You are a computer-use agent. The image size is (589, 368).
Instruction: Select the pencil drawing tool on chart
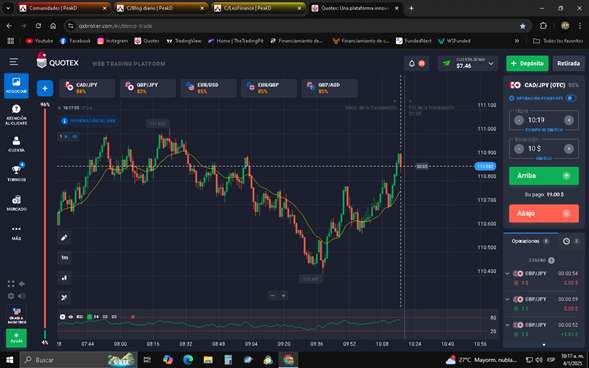click(x=64, y=237)
